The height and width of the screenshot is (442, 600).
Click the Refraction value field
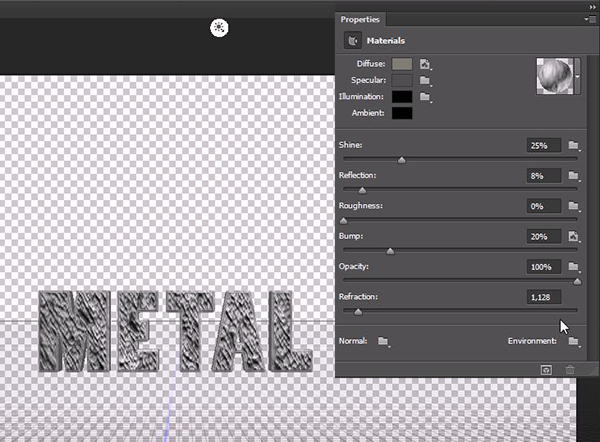point(543,297)
